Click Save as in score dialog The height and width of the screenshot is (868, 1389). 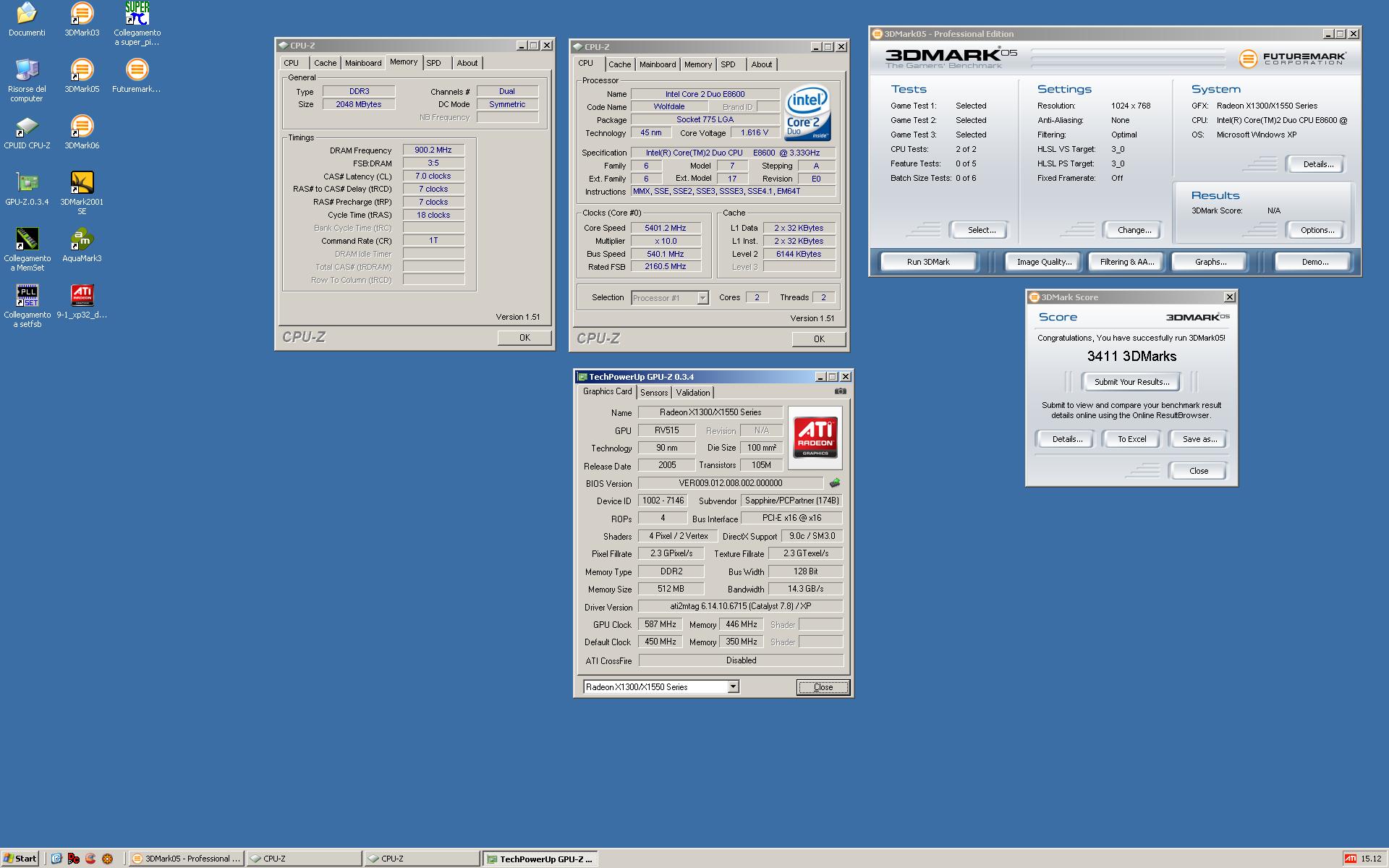(x=1199, y=439)
